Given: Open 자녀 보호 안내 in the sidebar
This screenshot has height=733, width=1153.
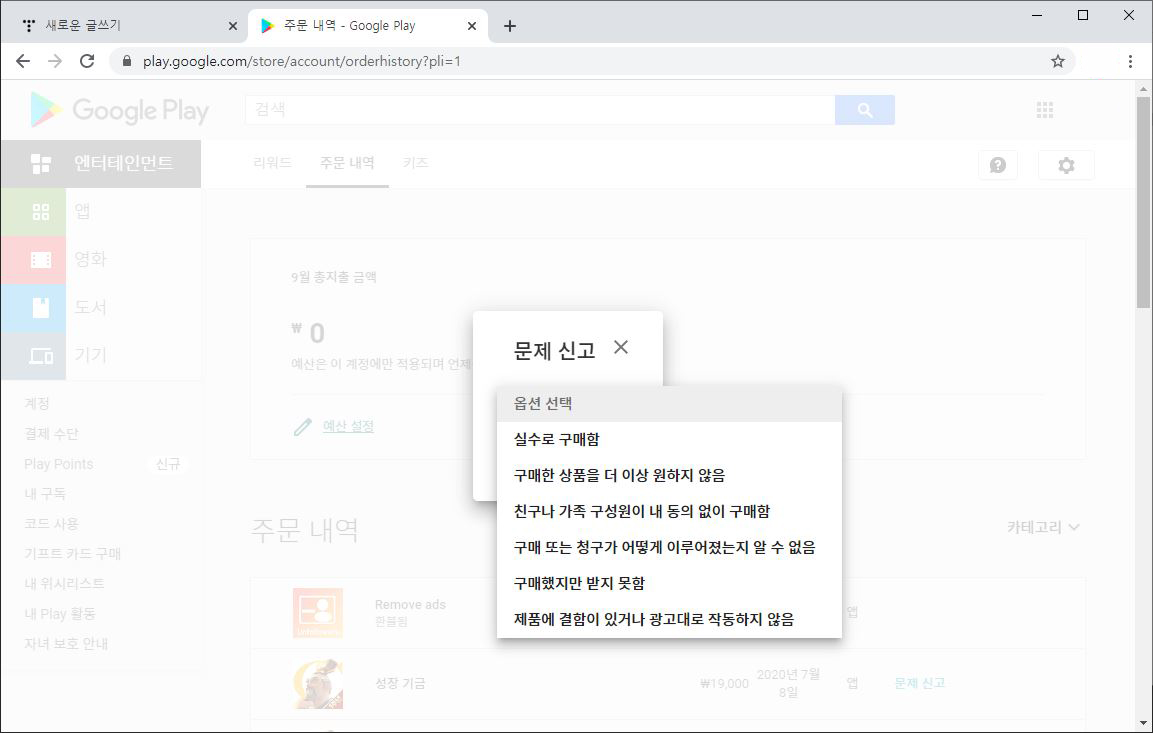Looking at the screenshot, I should pyautogui.click(x=65, y=643).
